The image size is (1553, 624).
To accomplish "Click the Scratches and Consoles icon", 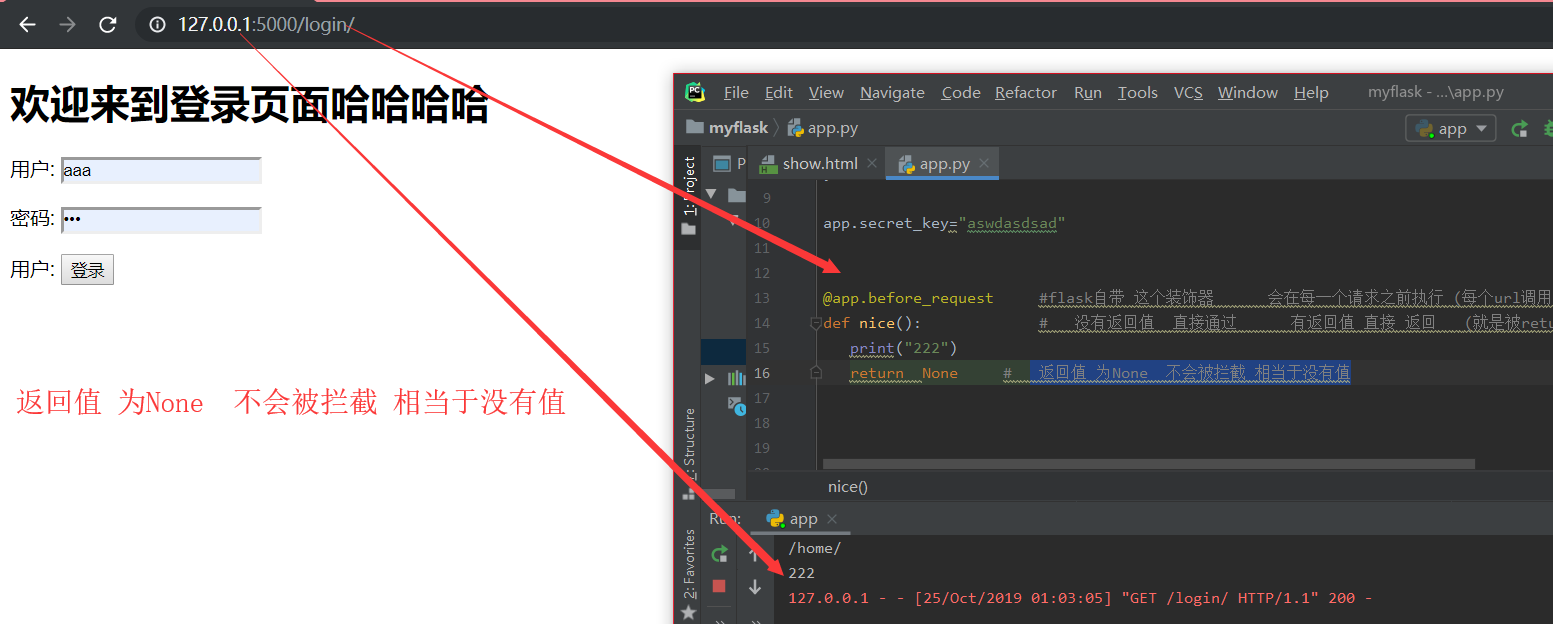I will click(738, 404).
